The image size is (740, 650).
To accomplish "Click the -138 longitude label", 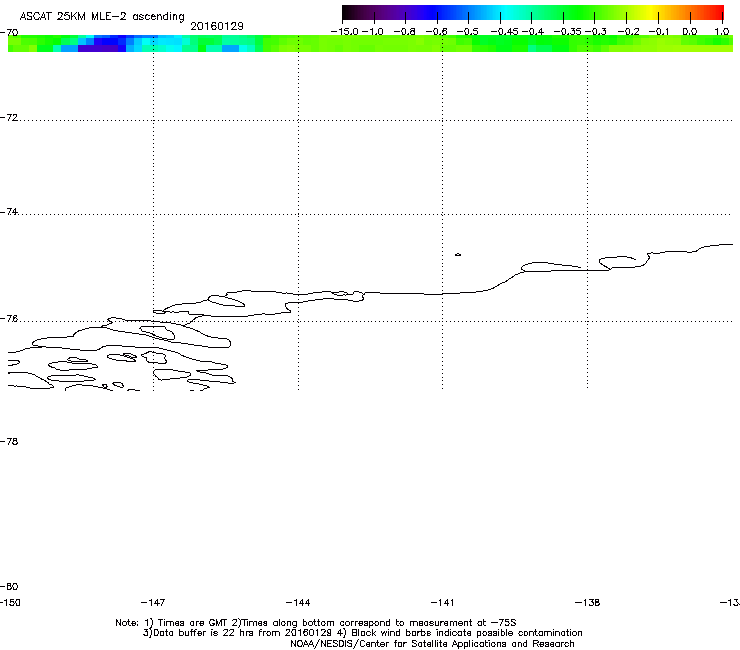I will [588, 603].
